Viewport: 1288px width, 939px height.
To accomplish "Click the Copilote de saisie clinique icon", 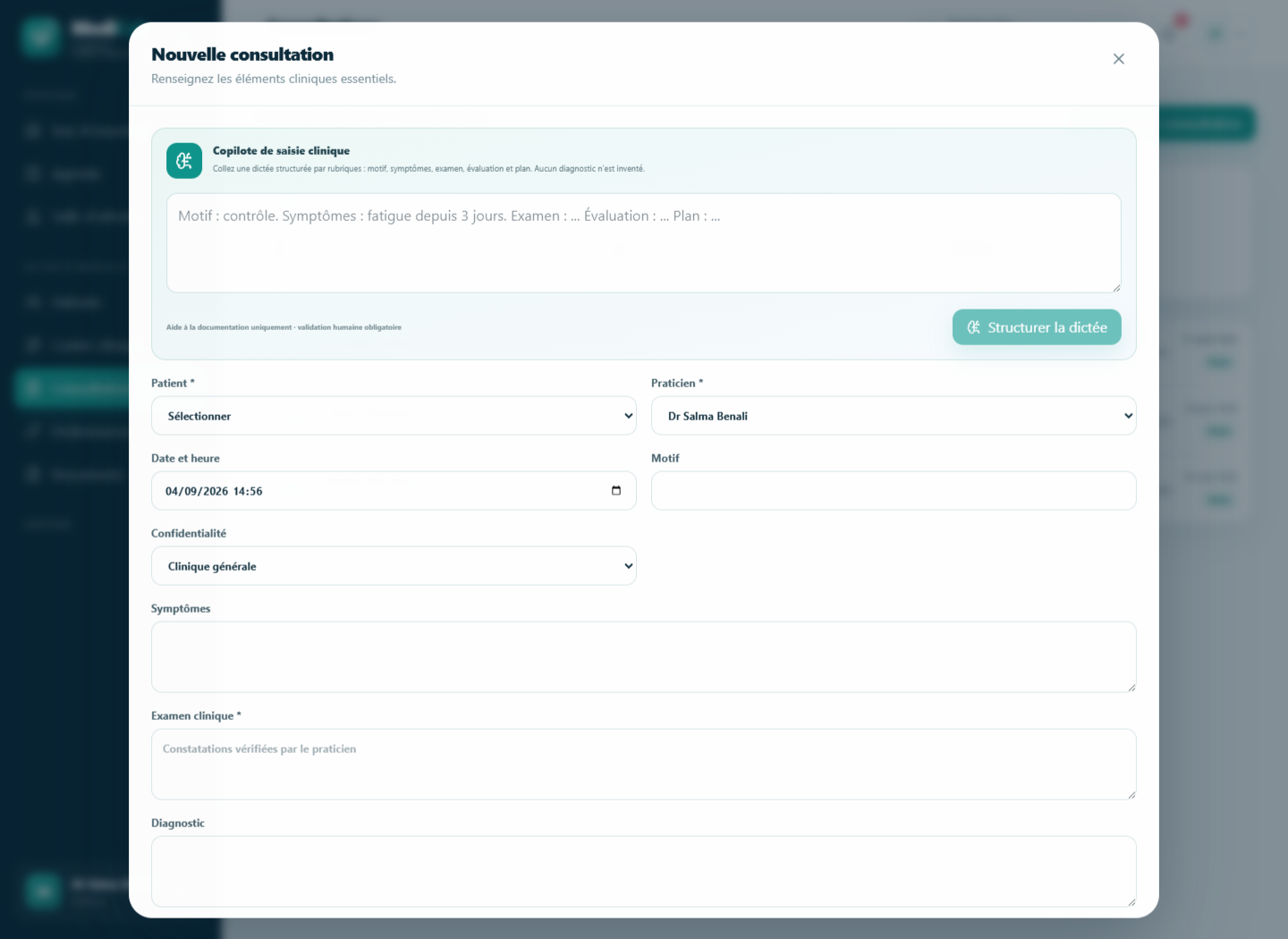I will click(184, 161).
